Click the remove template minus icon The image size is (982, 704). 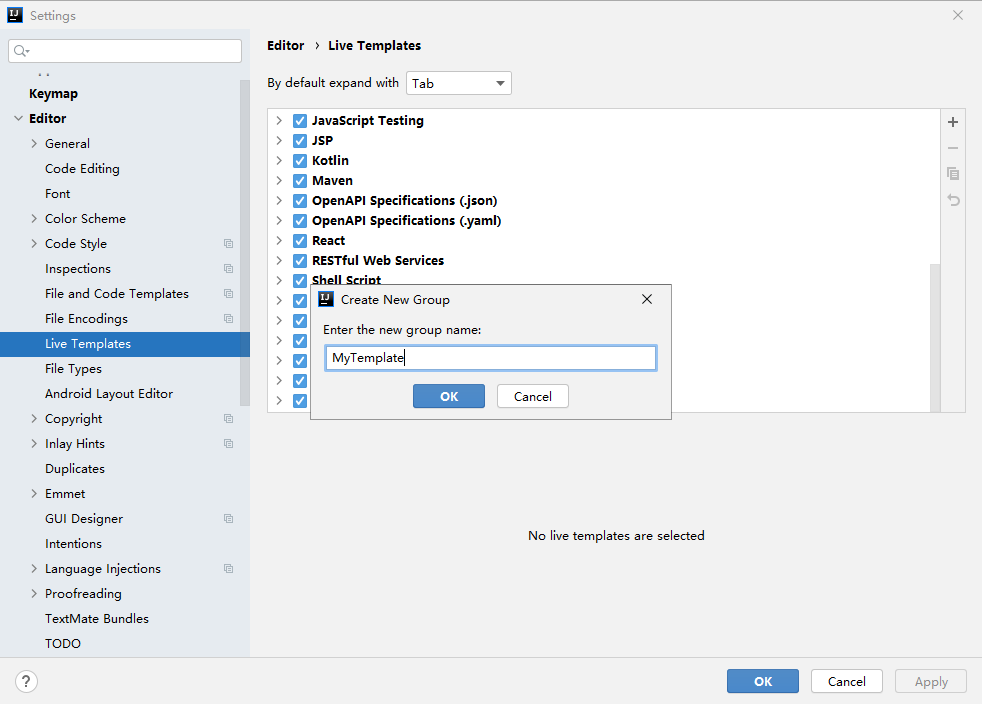pyautogui.click(x=953, y=148)
